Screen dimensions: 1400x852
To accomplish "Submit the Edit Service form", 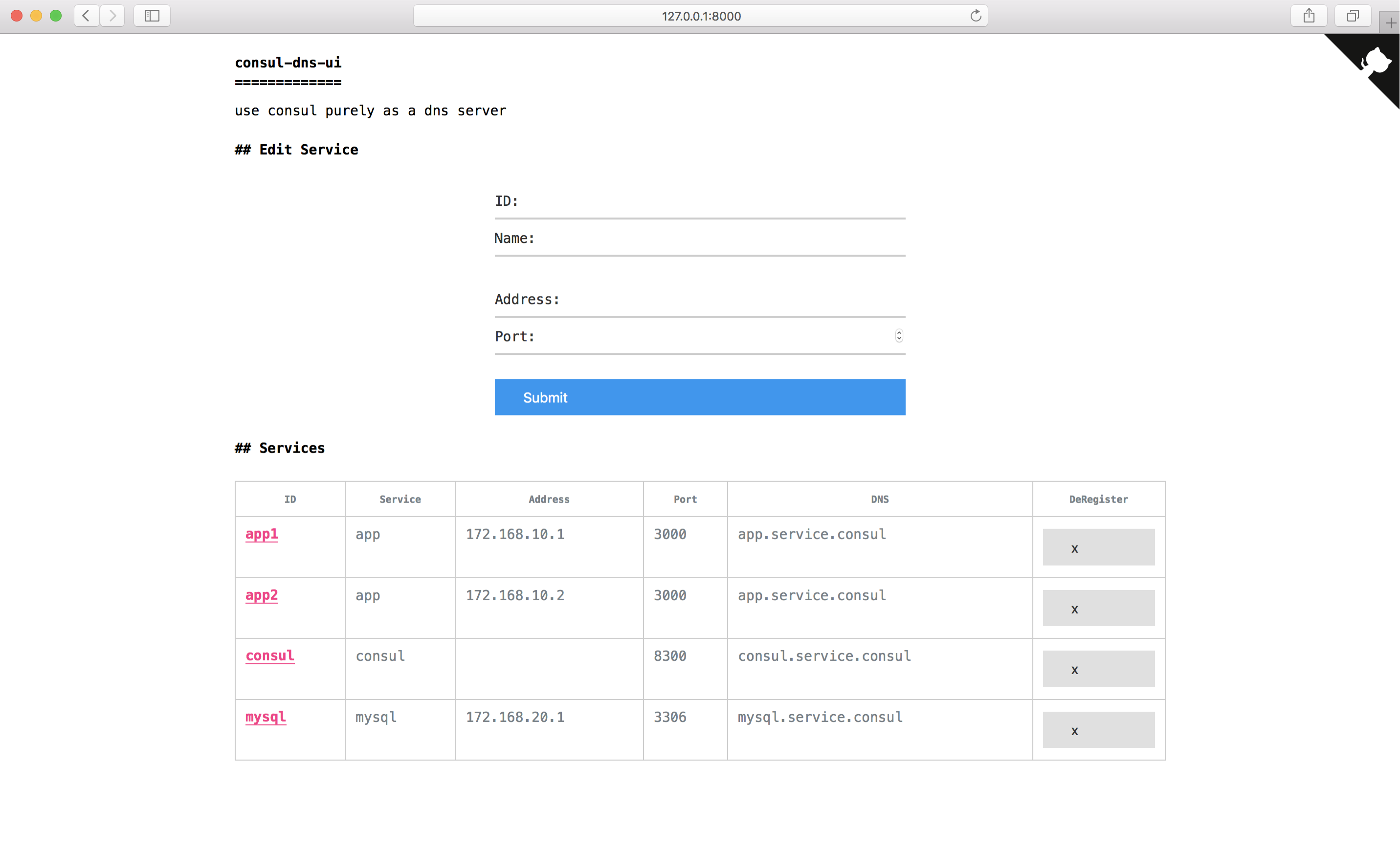I will coord(699,397).
